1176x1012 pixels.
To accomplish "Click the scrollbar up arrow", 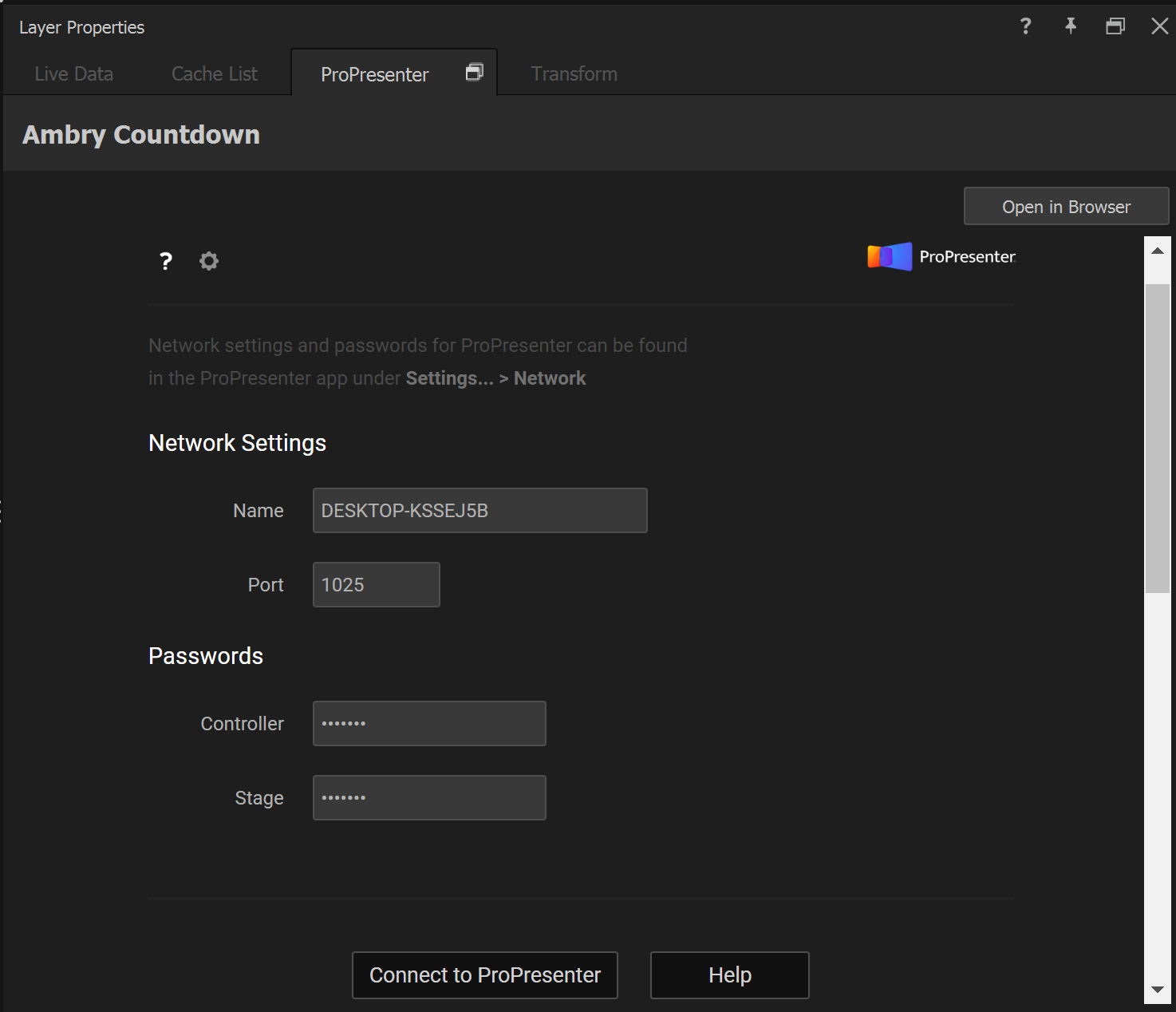I will 1158,250.
